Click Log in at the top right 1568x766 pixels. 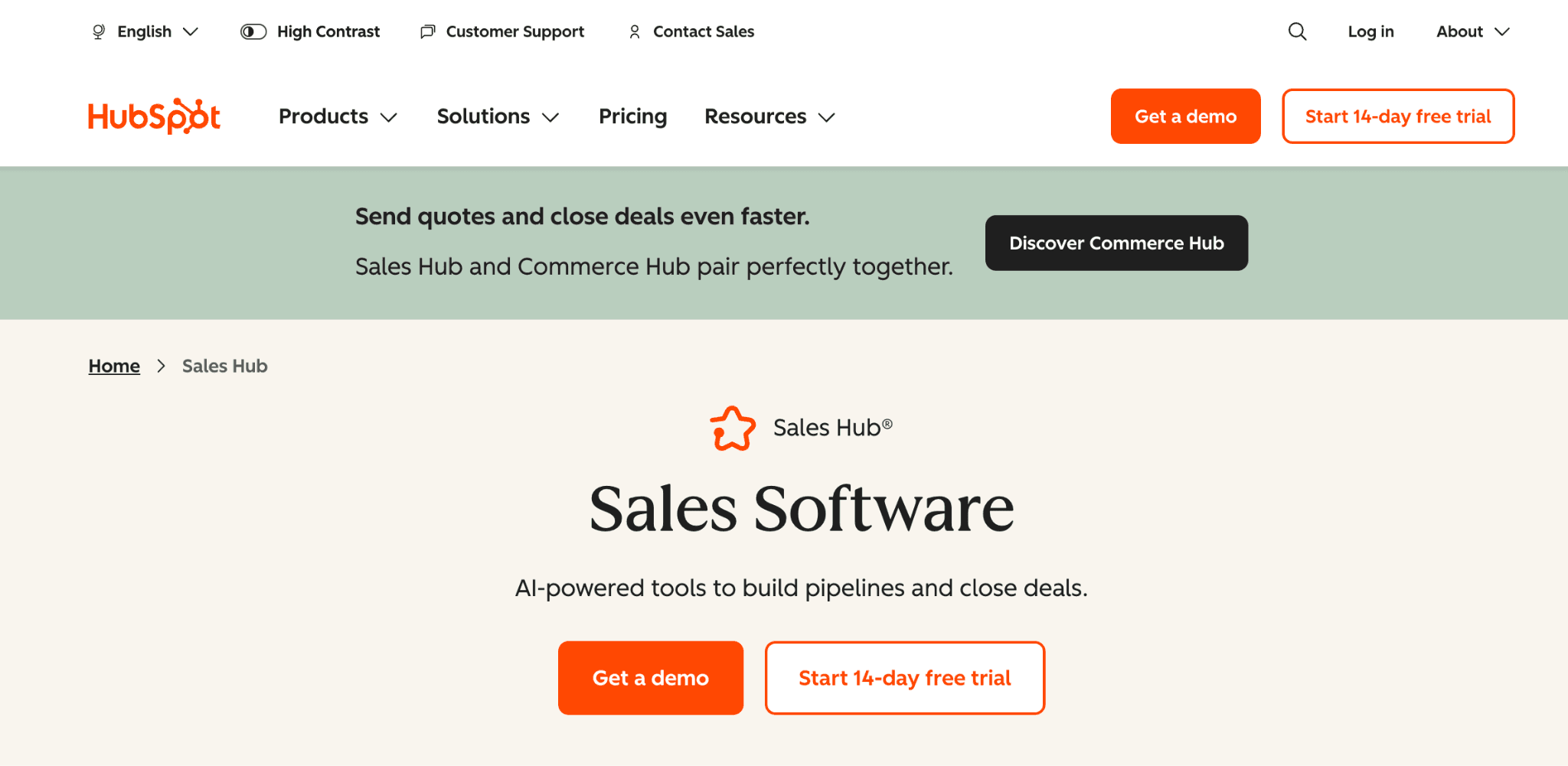(1370, 31)
